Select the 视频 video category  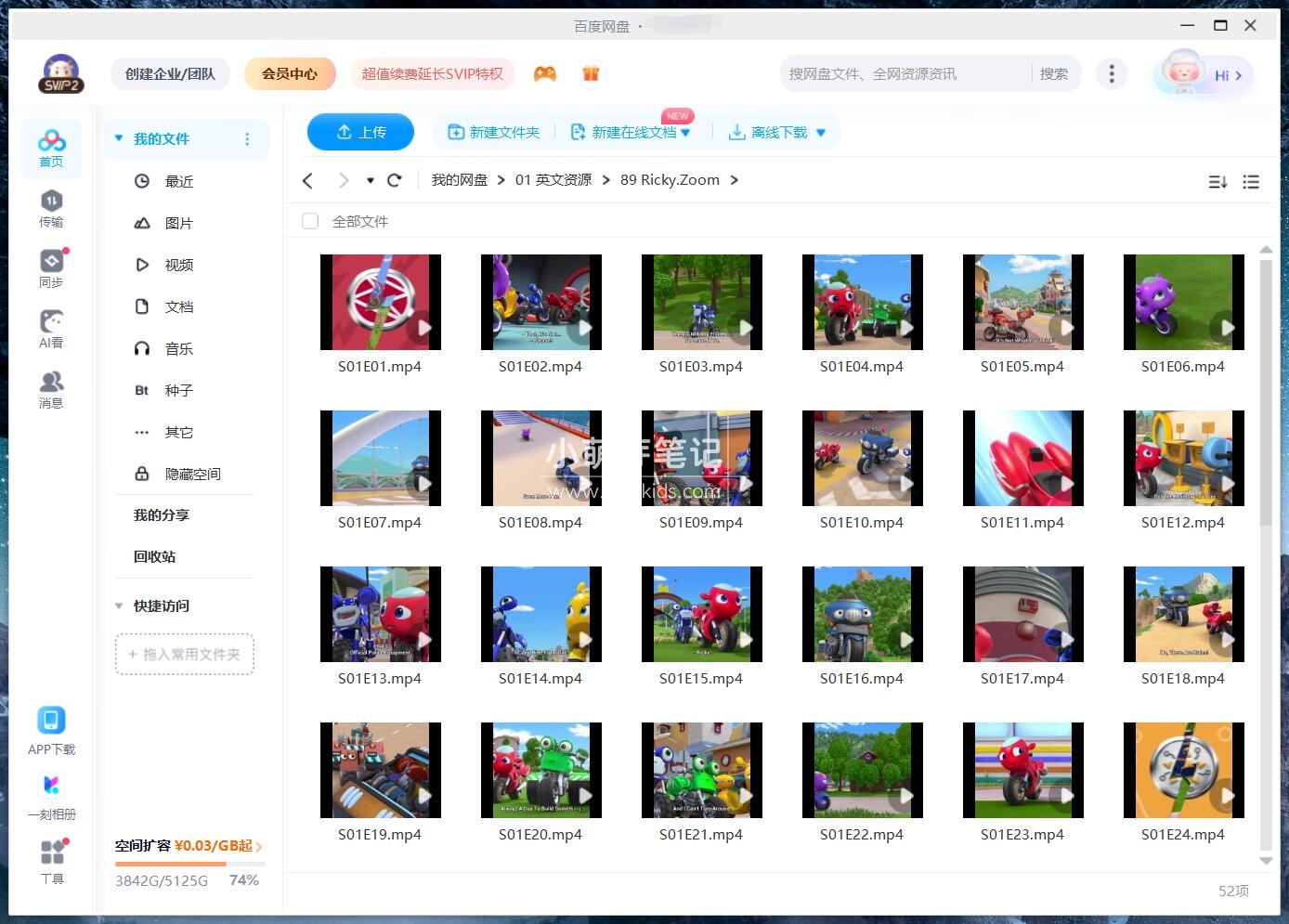tap(178, 265)
